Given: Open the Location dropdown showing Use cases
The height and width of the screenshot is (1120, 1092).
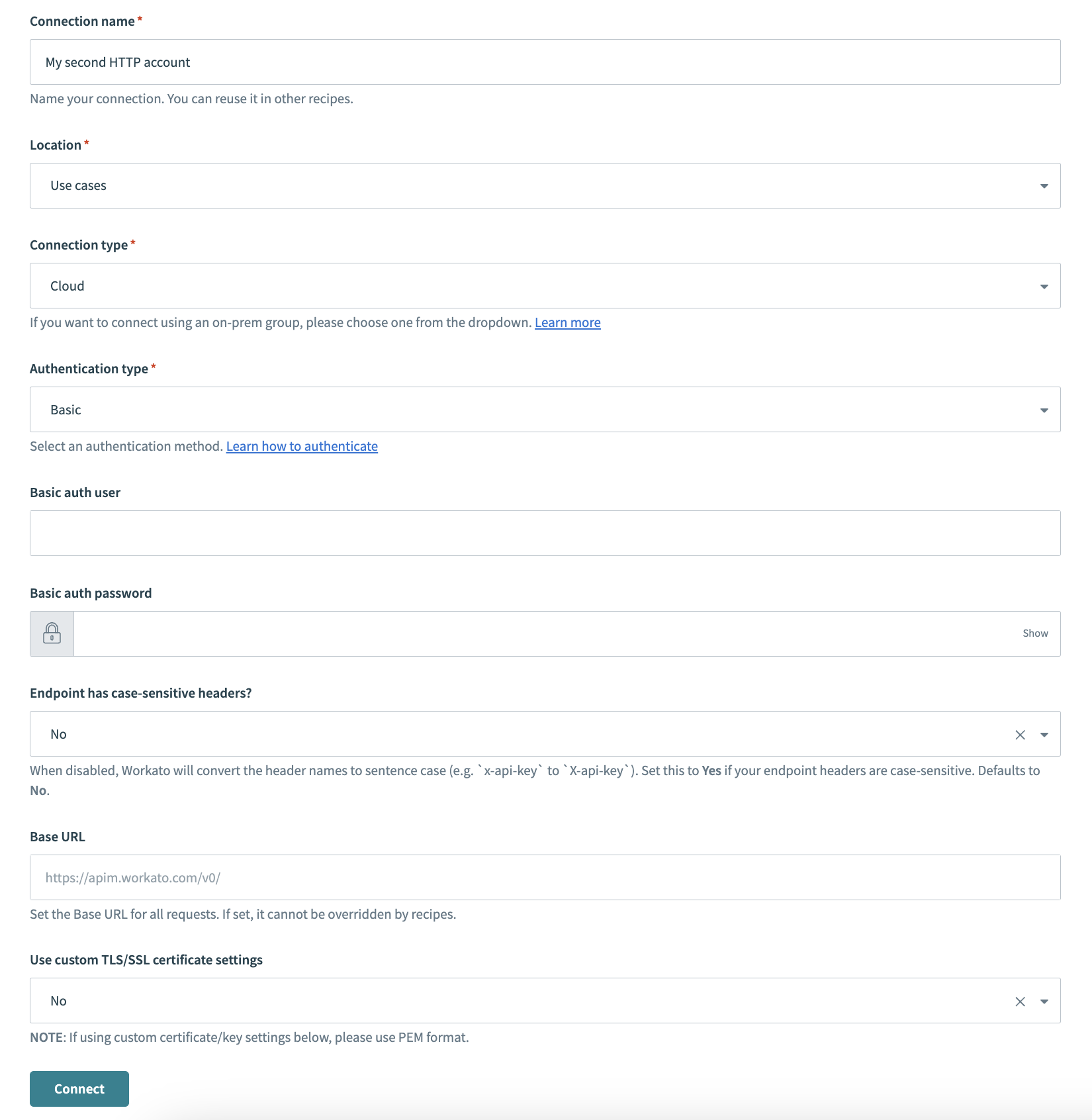Looking at the screenshot, I should [x=463, y=185].
